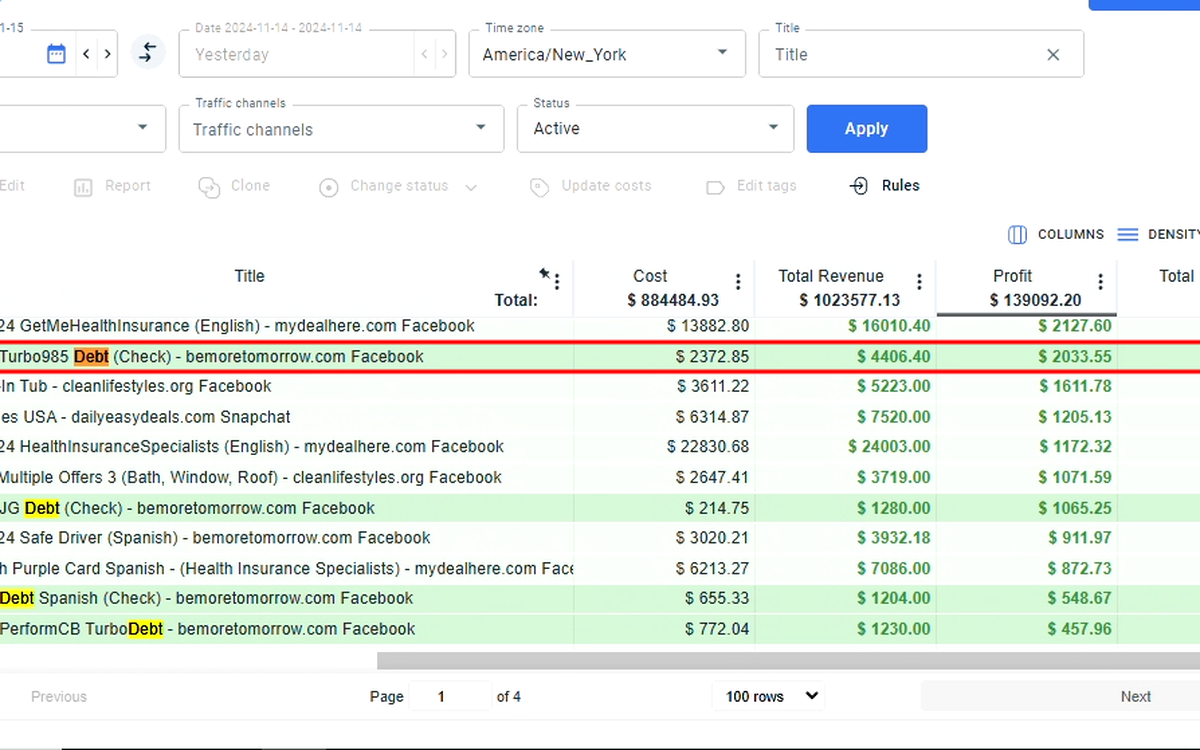Open Rules via its arrow icon
1200x750 pixels.
point(859,186)
